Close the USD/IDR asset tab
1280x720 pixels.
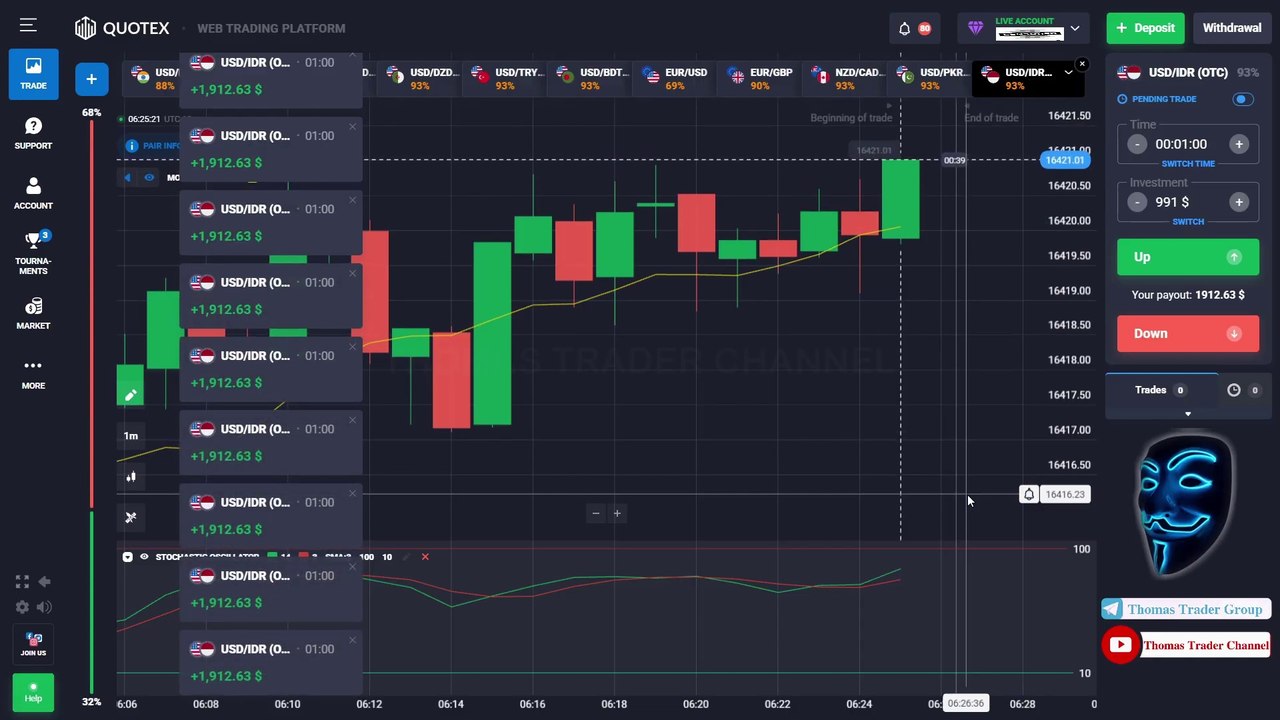[1082, 65]
